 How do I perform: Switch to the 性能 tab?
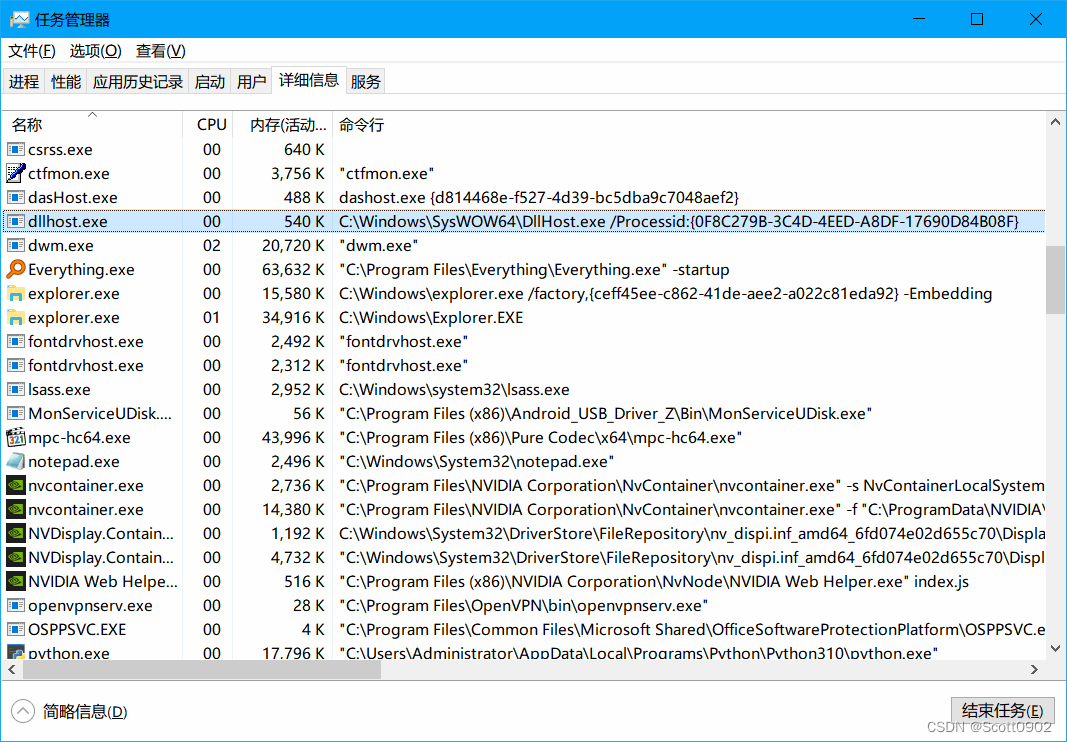[66, 82]
